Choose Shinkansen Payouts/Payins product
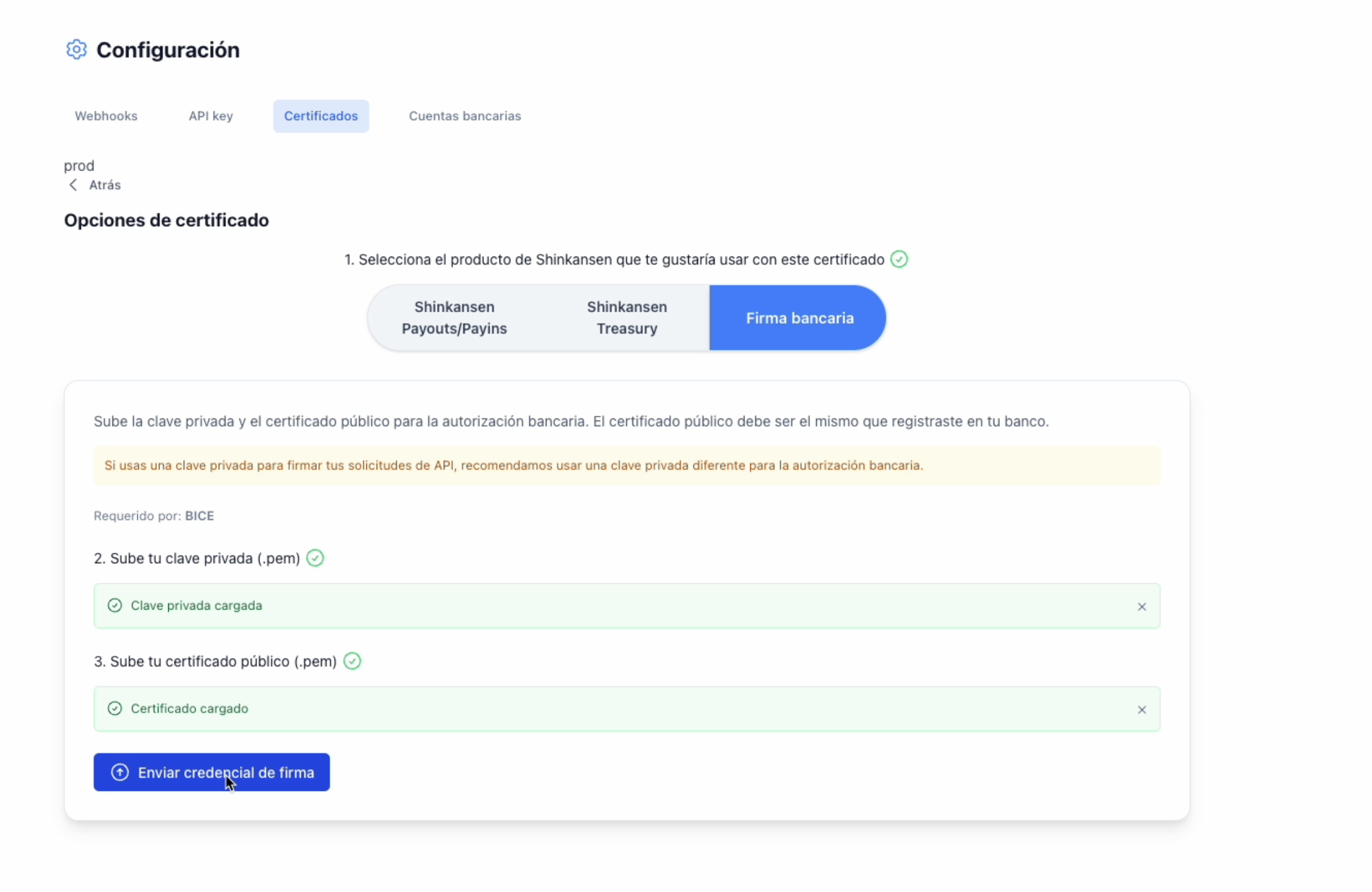 [454, 317]
